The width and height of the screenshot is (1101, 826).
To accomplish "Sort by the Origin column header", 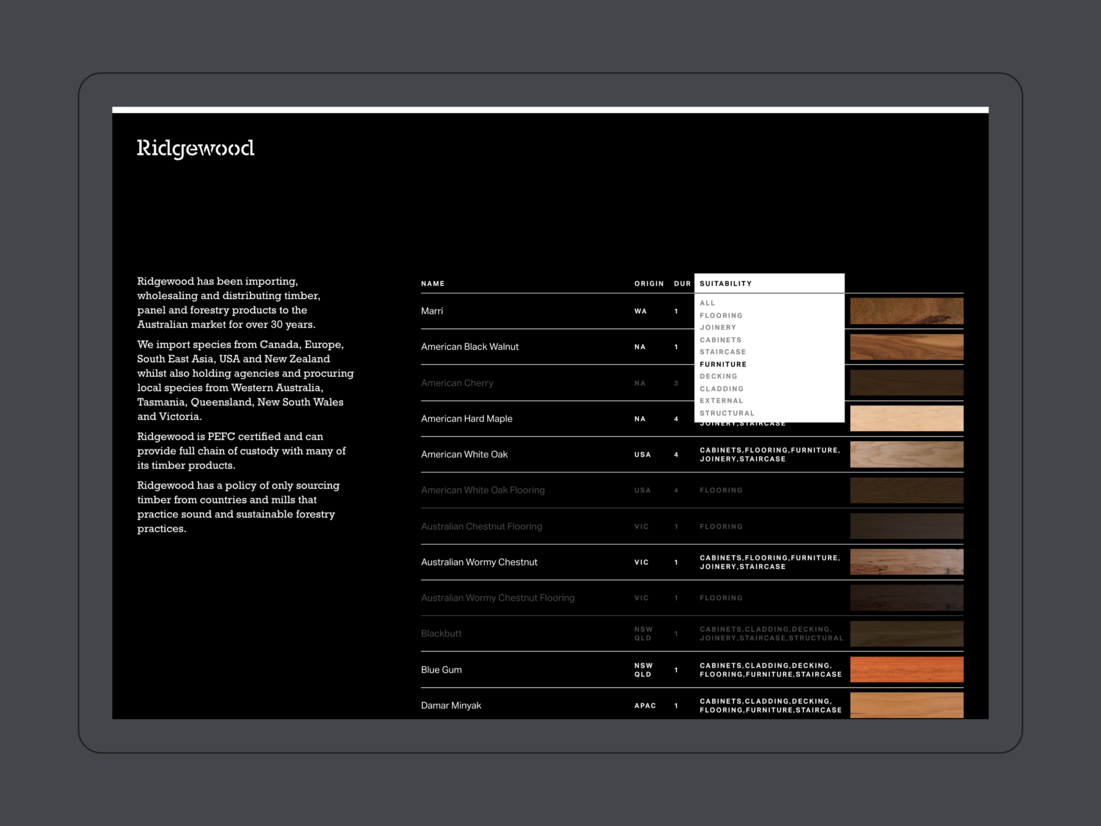I will (649, 284).
